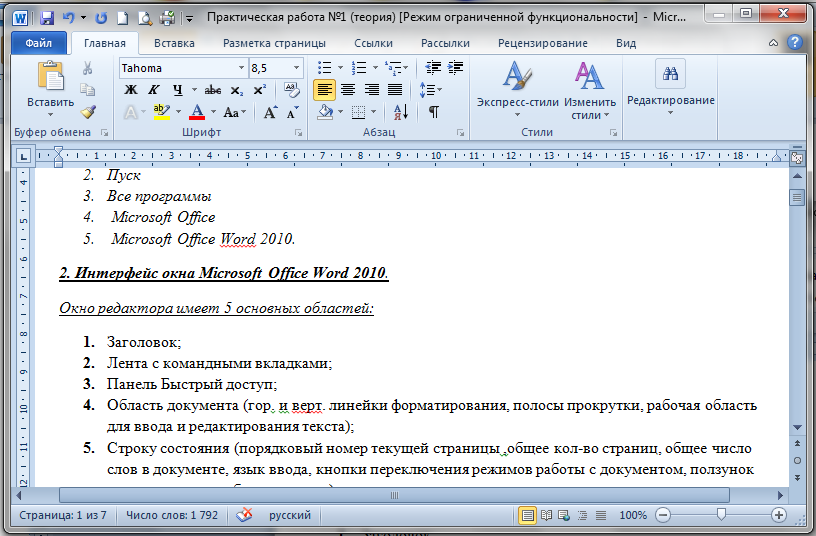This screenshot has width=816, height=536.
Task: Click Изменить стили button
Action: [590, 90]
